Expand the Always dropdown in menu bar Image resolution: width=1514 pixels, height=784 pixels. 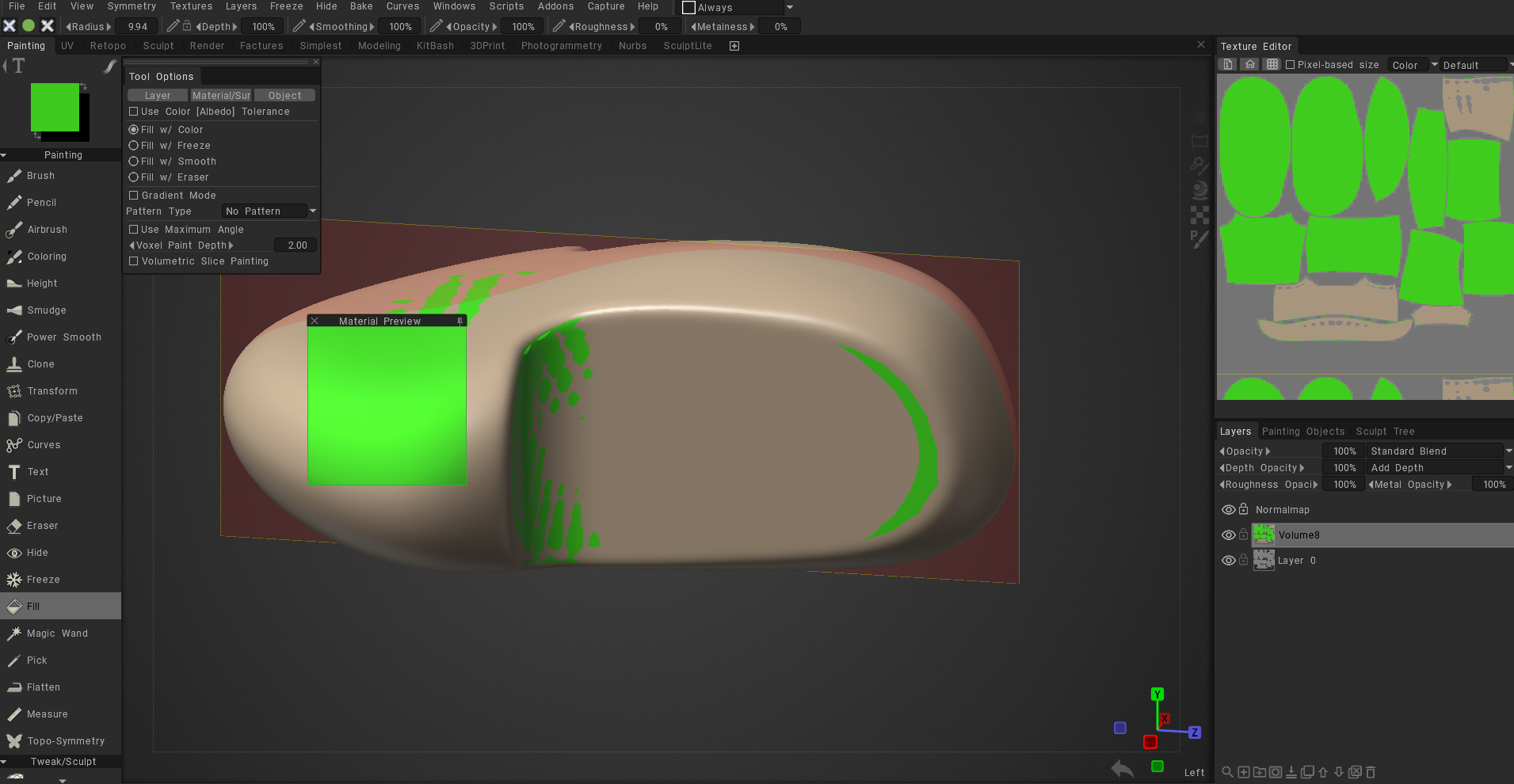click(x=789, y=7)
